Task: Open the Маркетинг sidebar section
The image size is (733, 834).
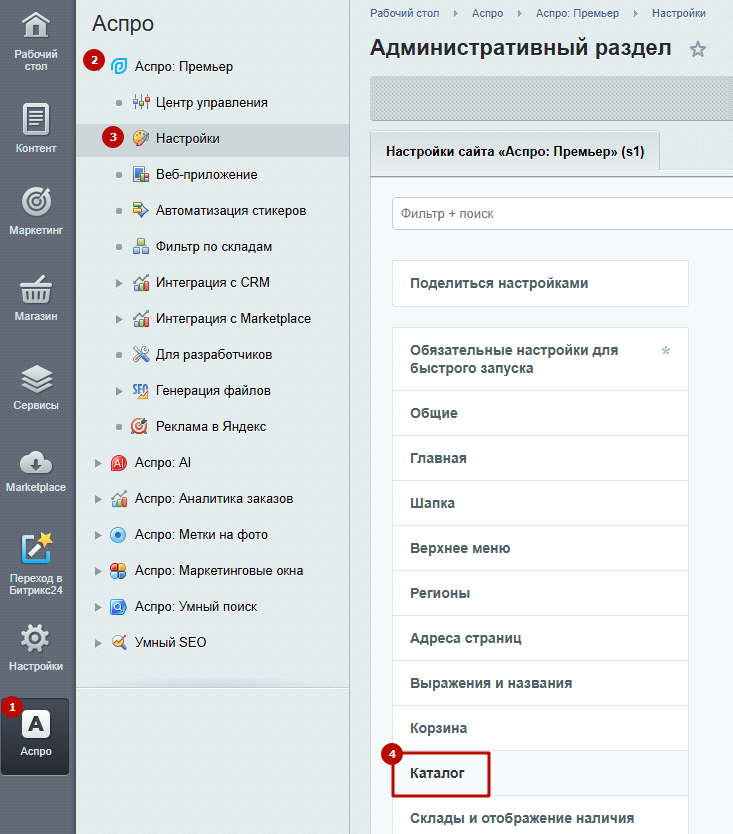Action: coord(36,210)
